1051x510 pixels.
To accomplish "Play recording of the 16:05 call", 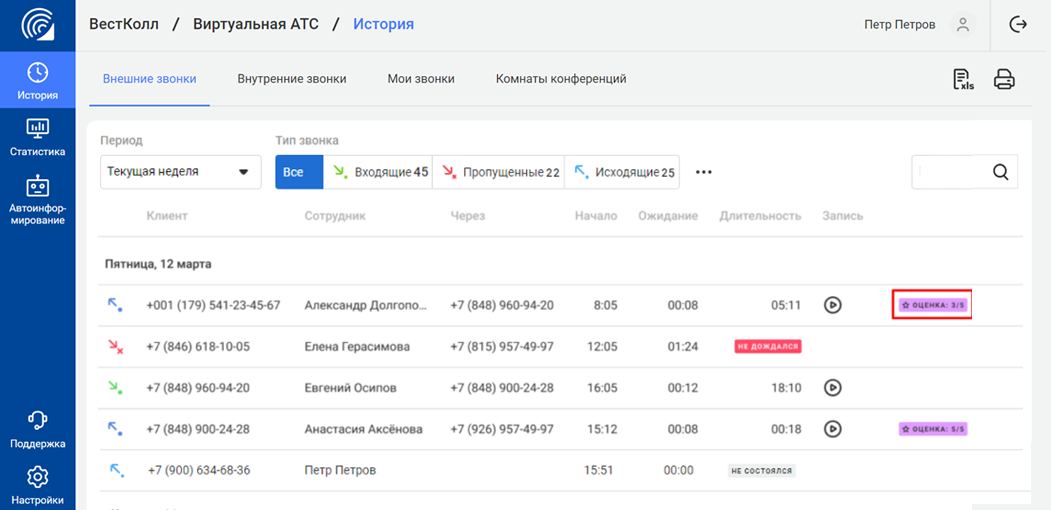I will point(832,388).
